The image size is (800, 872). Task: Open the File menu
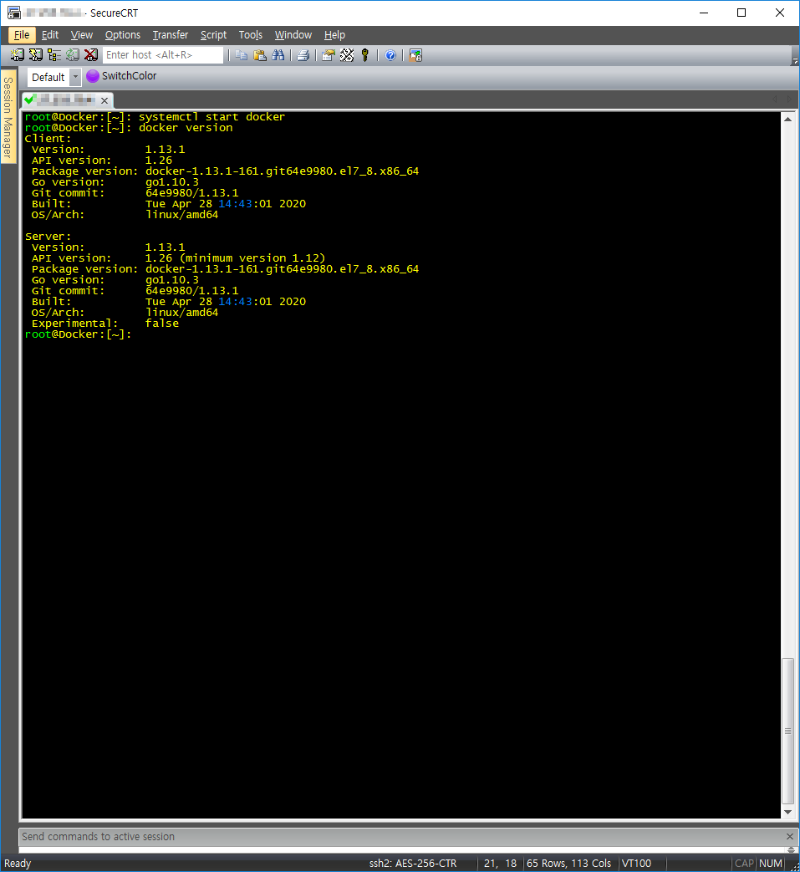21,35
